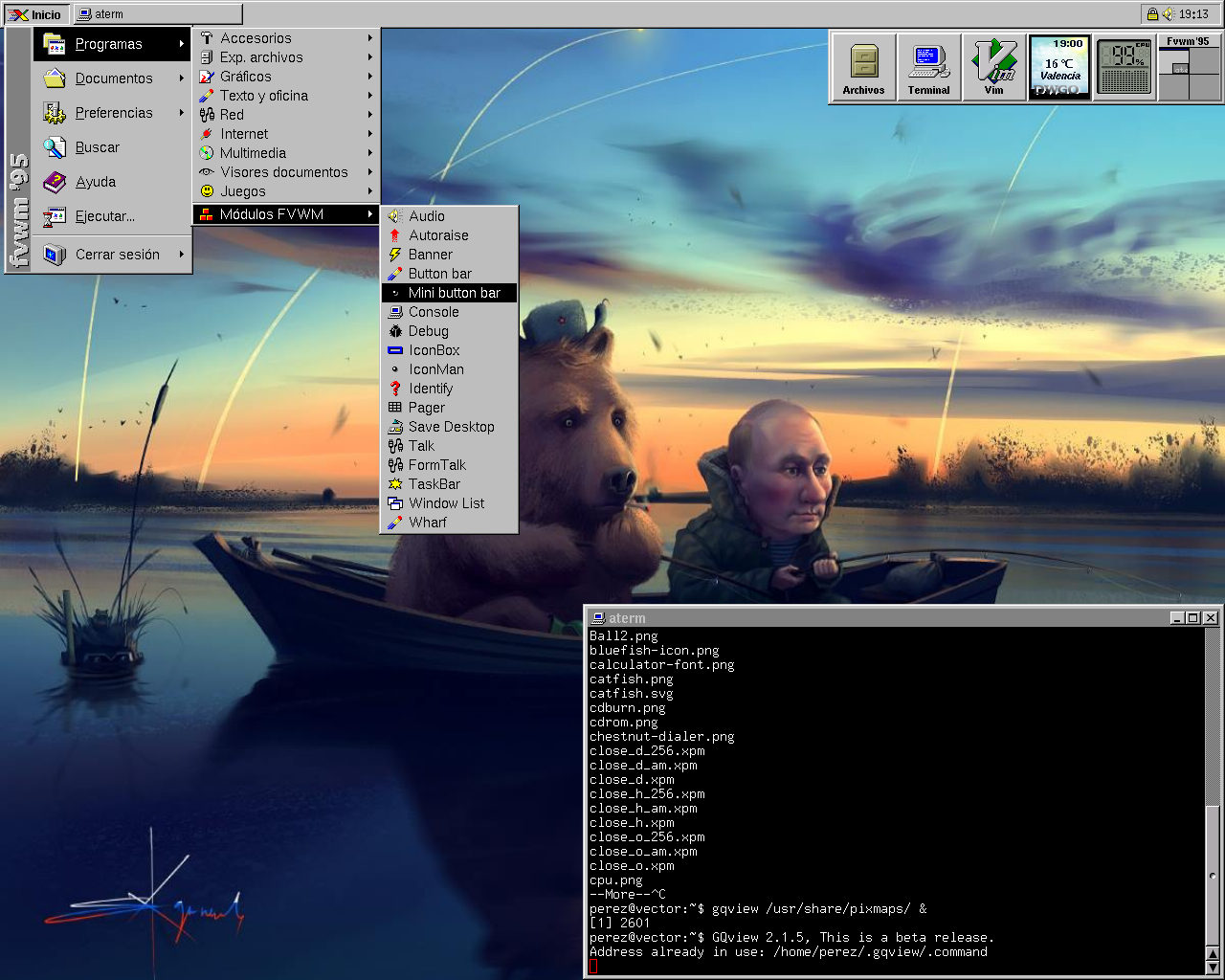Click the 19:13 clock in the tray
Viewport: 1225px width, 980px height.
coord(1193,14)
